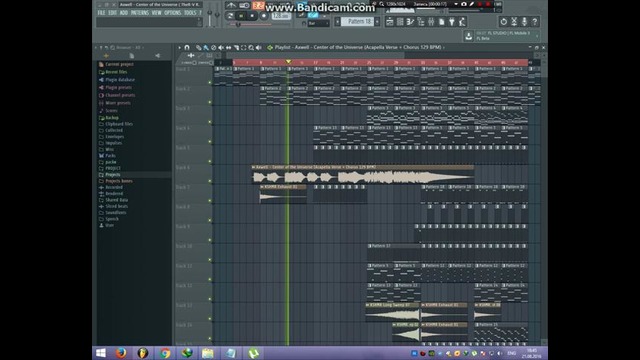This screenshot has height=360, width=640.
Task: Open the FILE menu
Action: pyautogui.click(x=101, y=13)
